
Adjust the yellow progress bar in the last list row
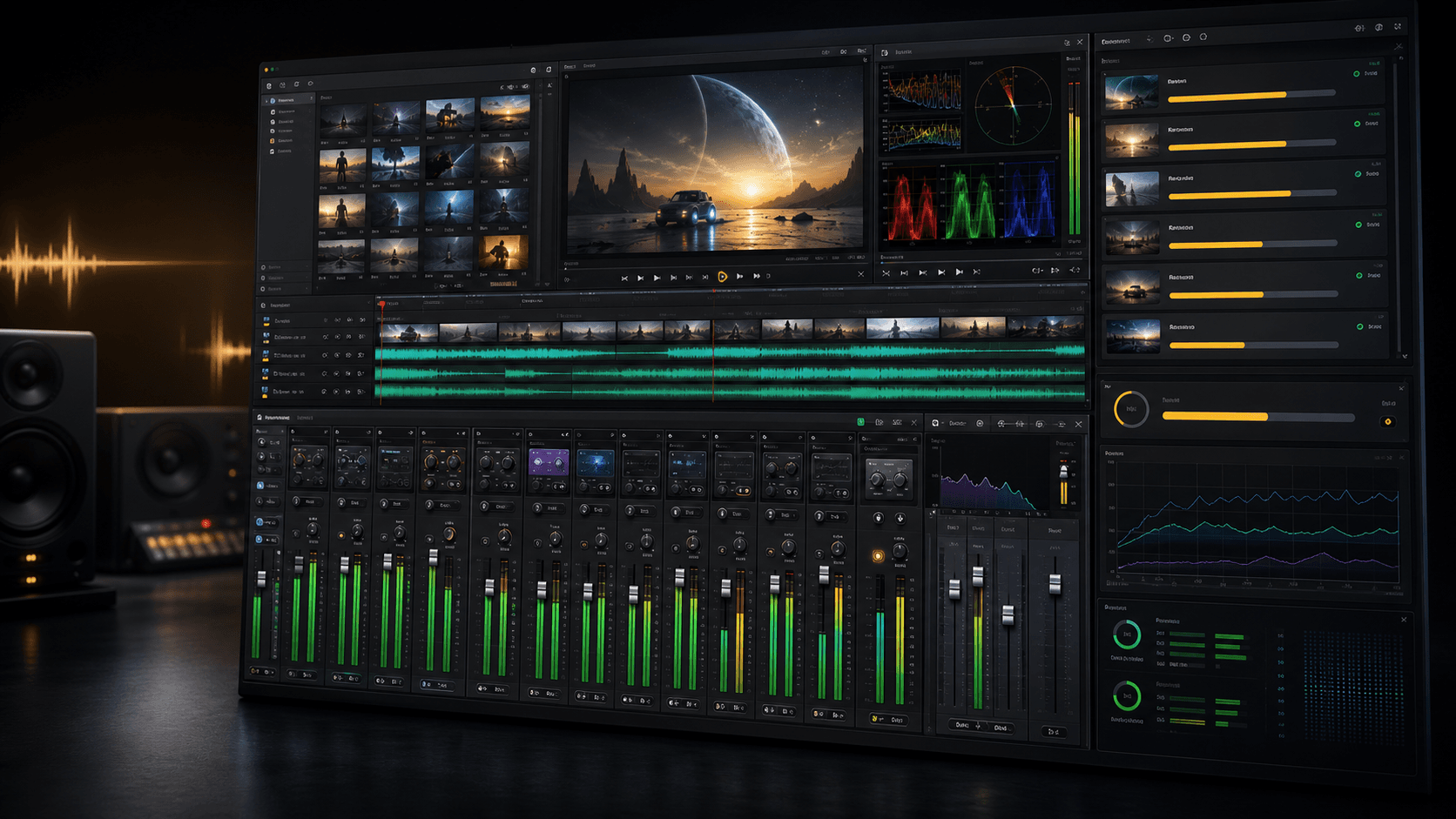coord(1253,346)
